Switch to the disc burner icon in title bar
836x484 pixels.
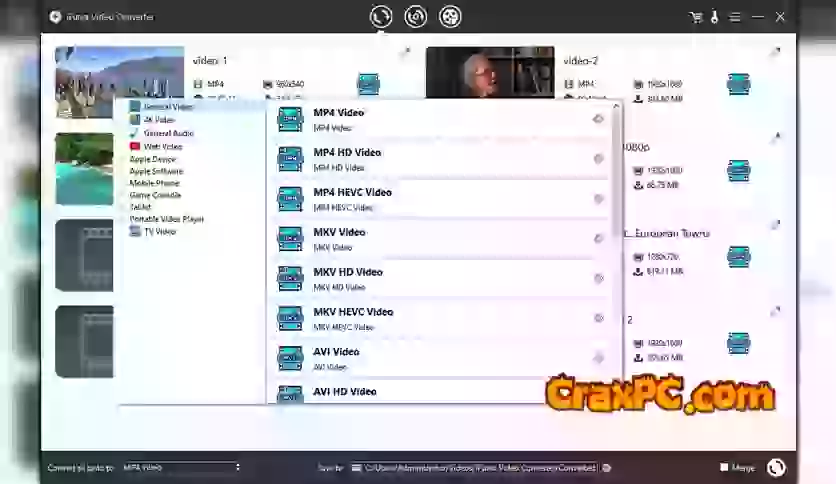pyautogui.click(x=415, y=16)
